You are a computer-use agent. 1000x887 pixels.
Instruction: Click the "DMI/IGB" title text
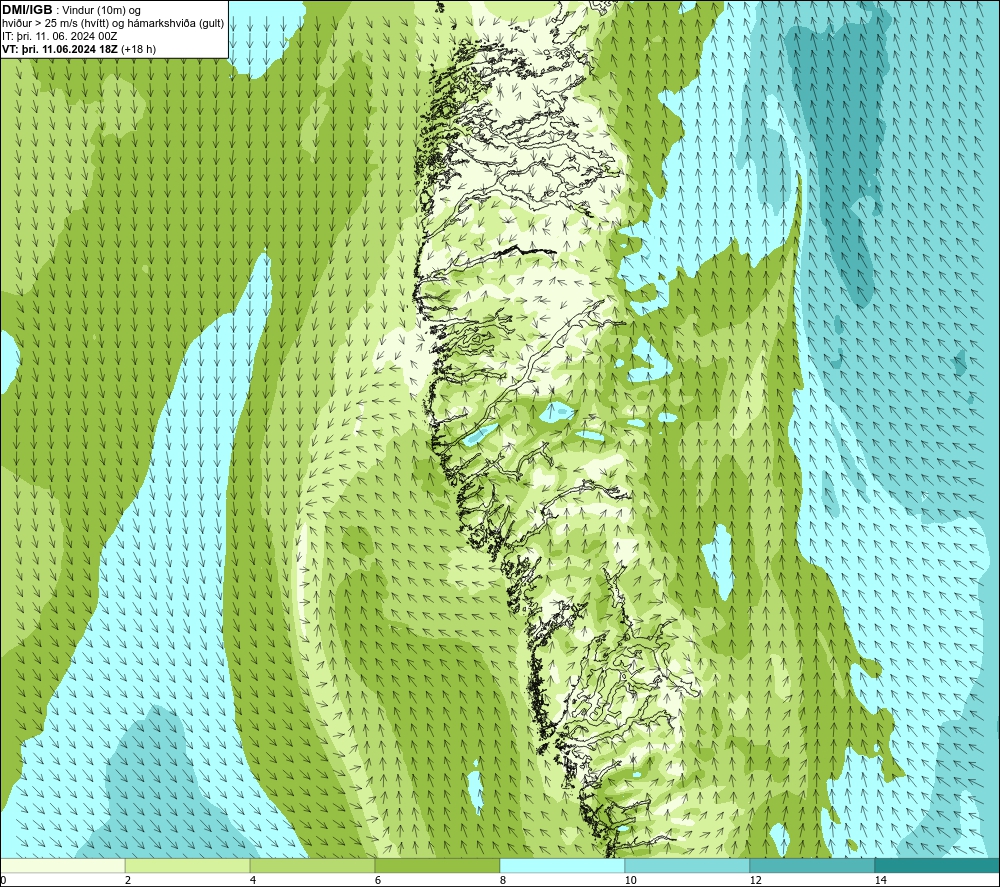[x=27, y=10]
